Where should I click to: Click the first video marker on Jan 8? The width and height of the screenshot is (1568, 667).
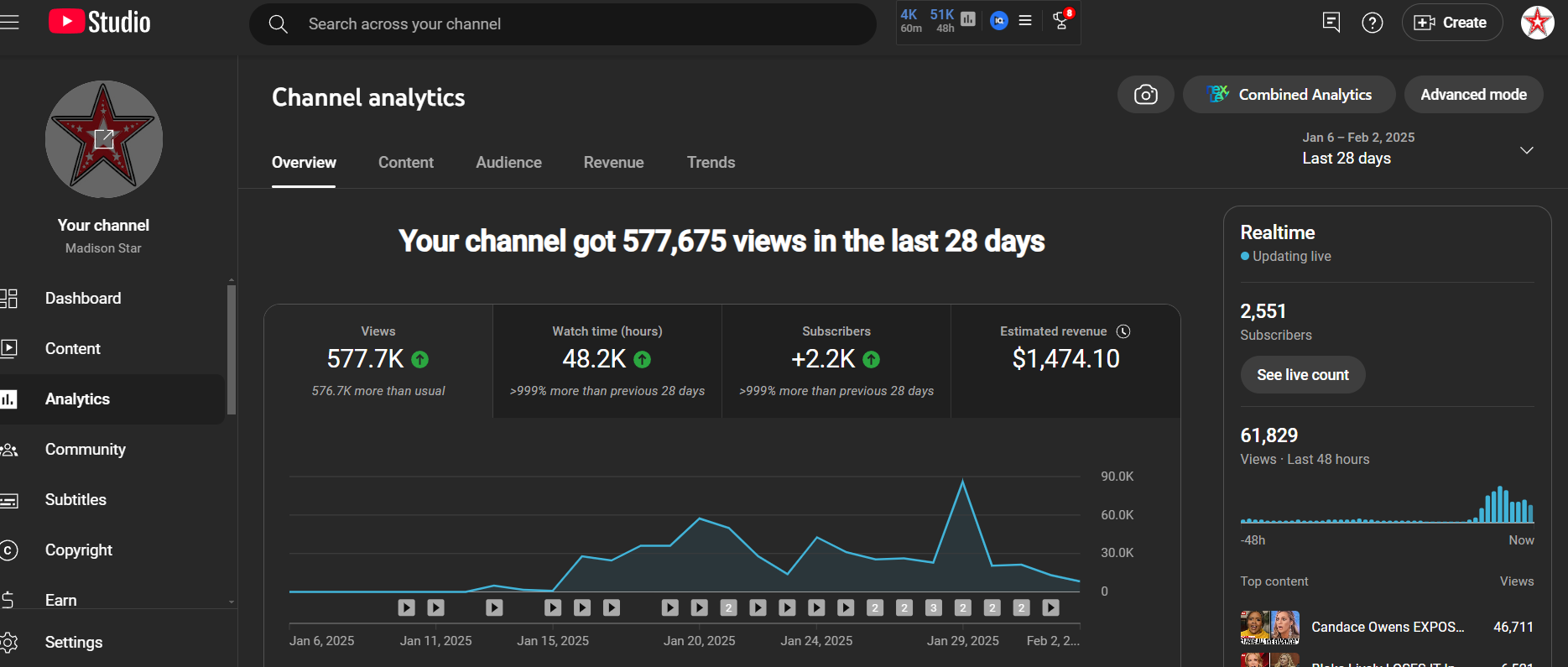(x=406, y=607)
